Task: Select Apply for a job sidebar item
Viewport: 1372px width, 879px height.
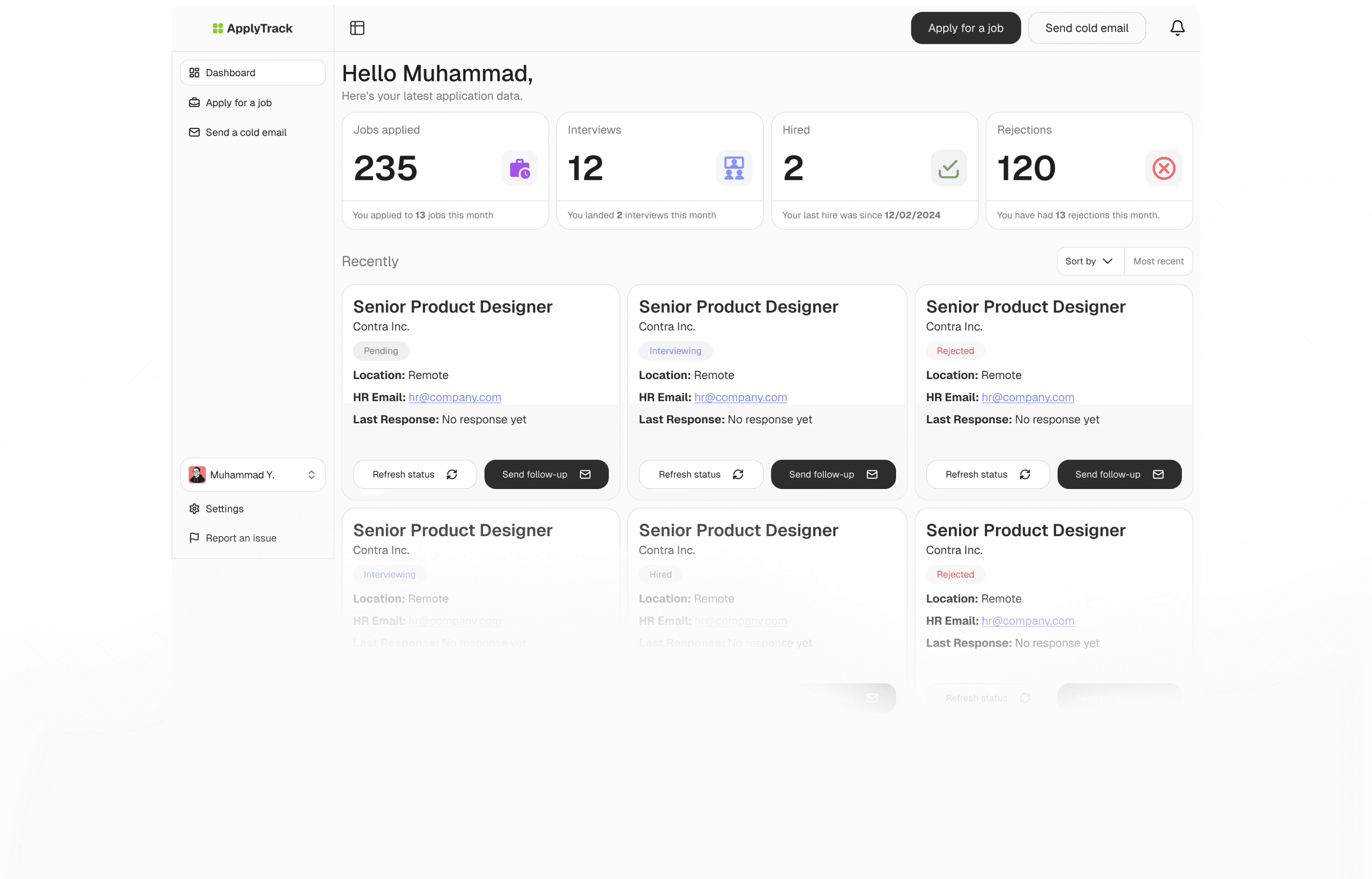Action: coord(238,103)
